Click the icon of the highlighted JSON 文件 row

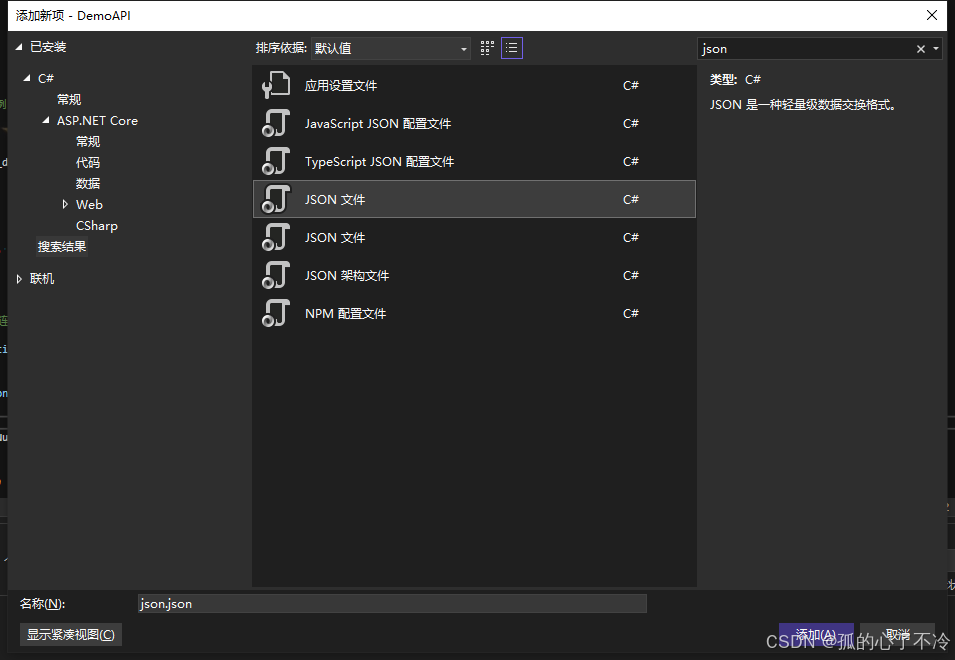click(276, 199)
